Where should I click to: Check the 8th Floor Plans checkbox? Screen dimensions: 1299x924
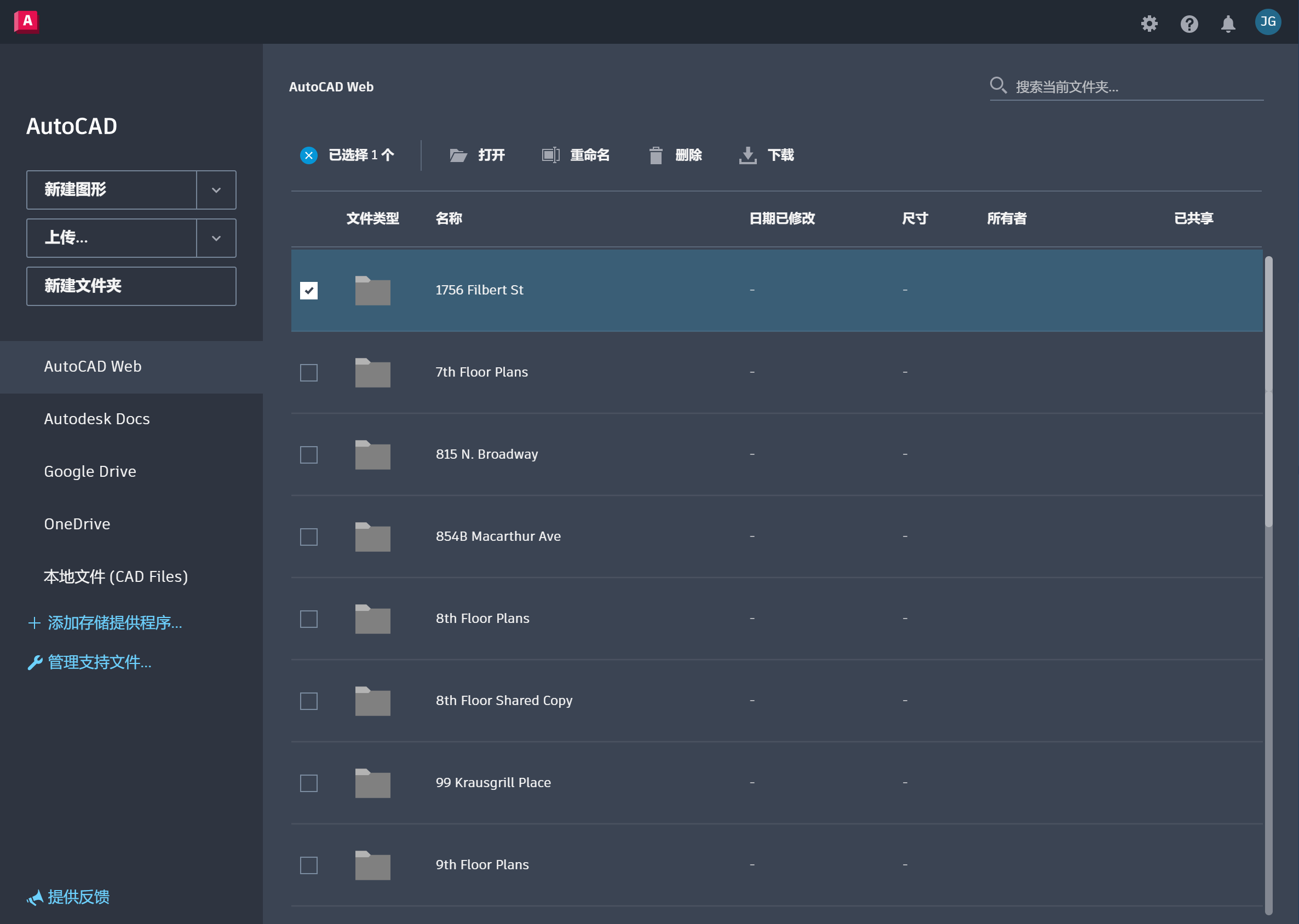coord(308,619)
